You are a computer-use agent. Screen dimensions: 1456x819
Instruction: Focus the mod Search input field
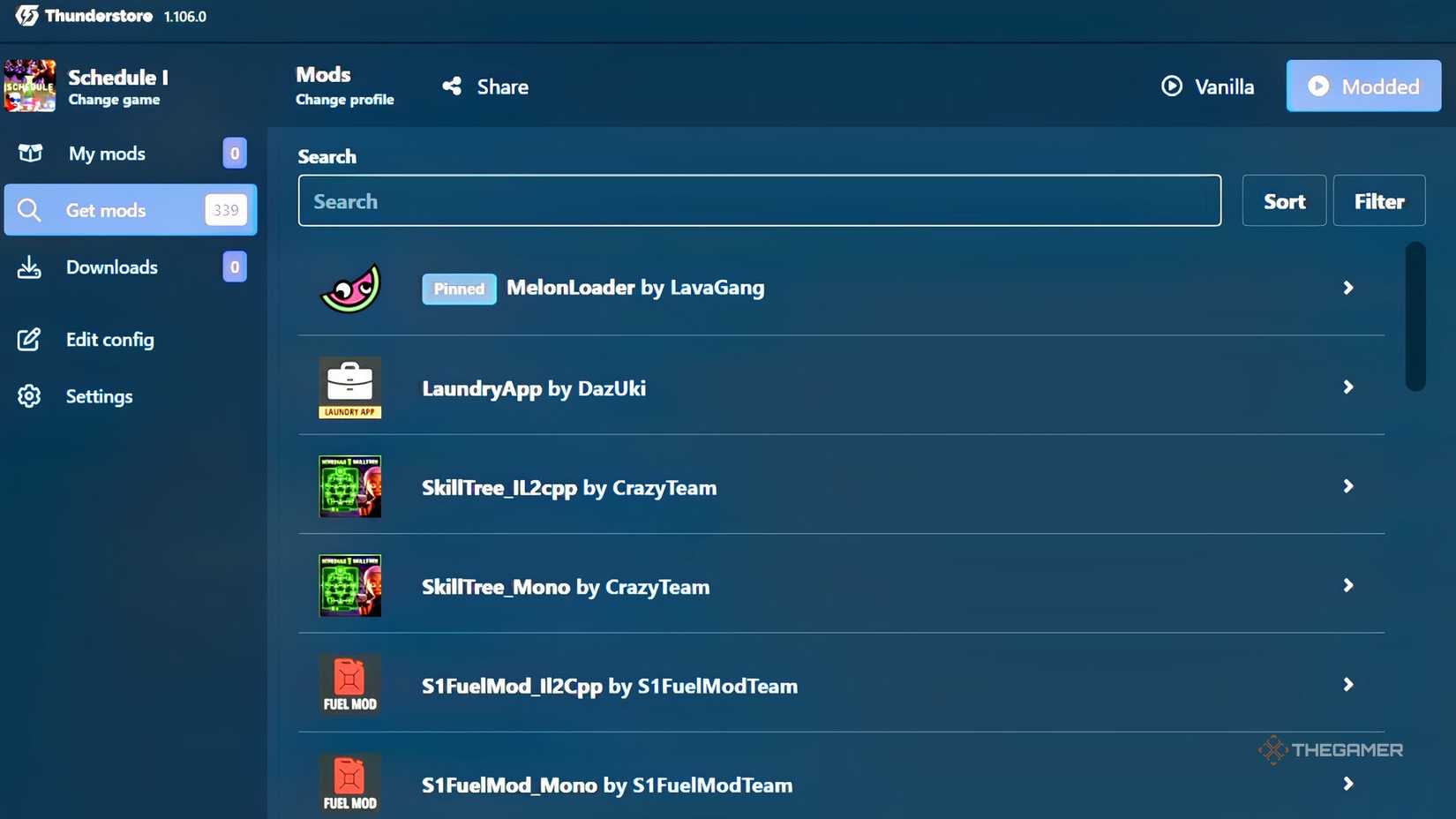[x=759, y=201]
